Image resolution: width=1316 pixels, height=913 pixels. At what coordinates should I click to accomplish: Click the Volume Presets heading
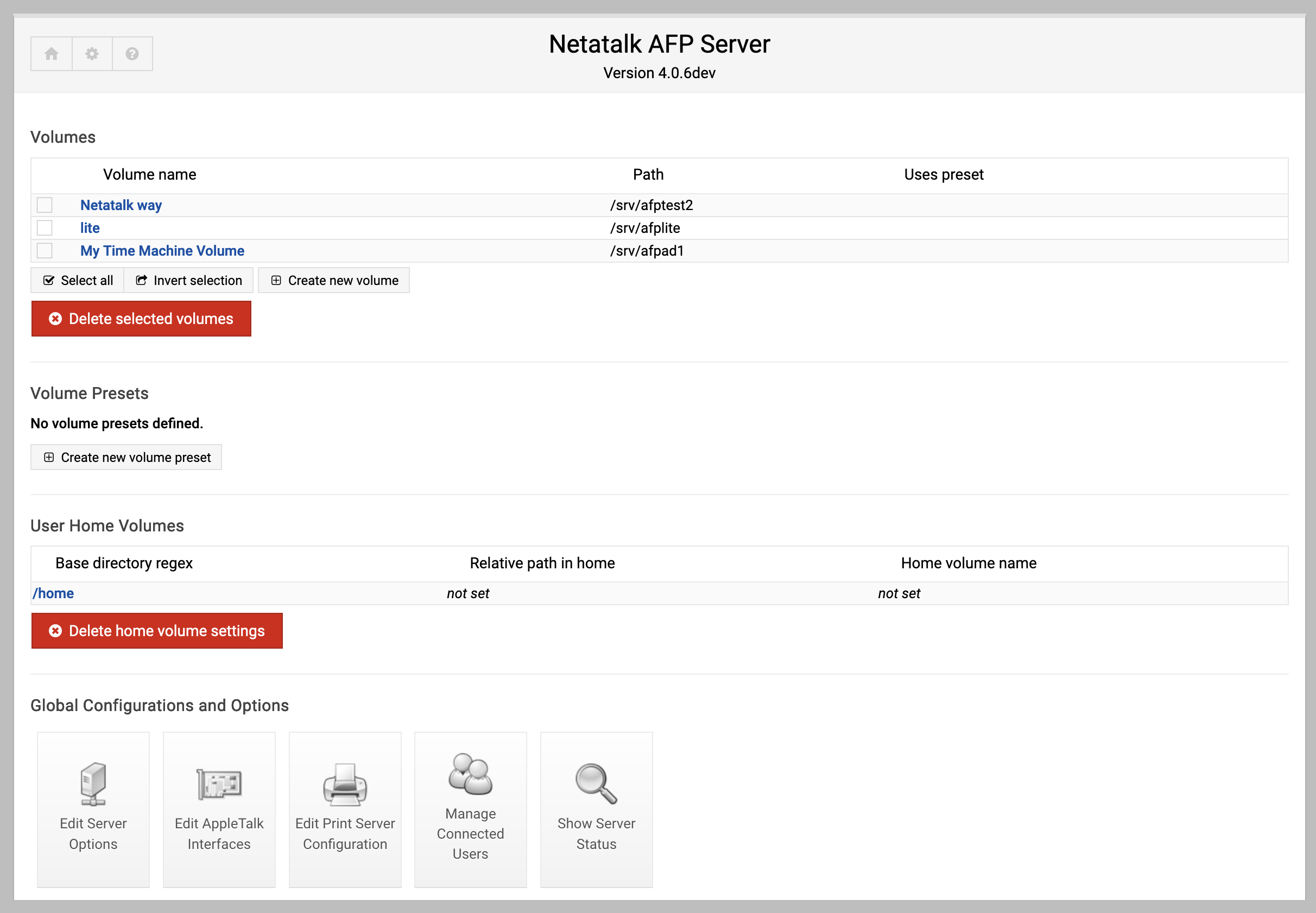tap(89, 393)
